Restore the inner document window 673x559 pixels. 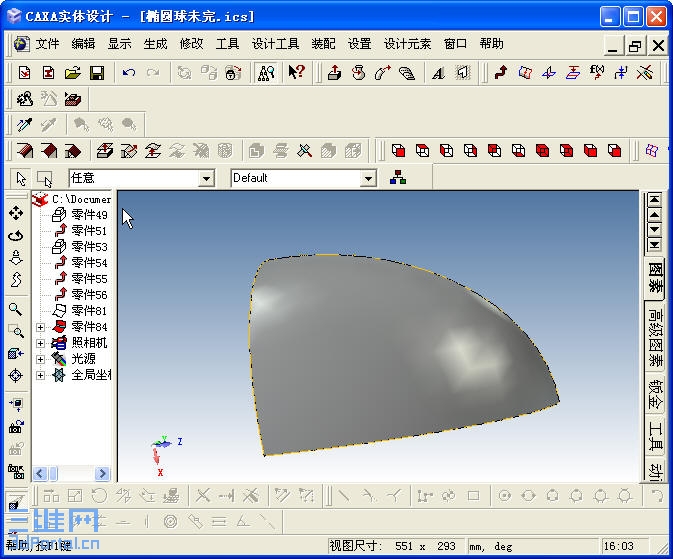coord(635,45)
